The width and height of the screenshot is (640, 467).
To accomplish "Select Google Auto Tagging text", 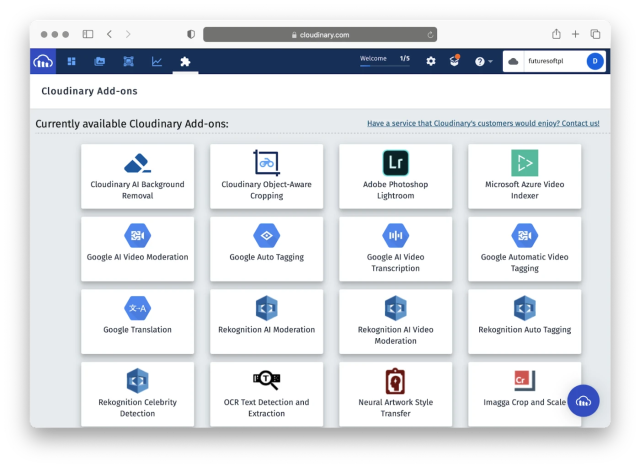I will pos(267,257).
